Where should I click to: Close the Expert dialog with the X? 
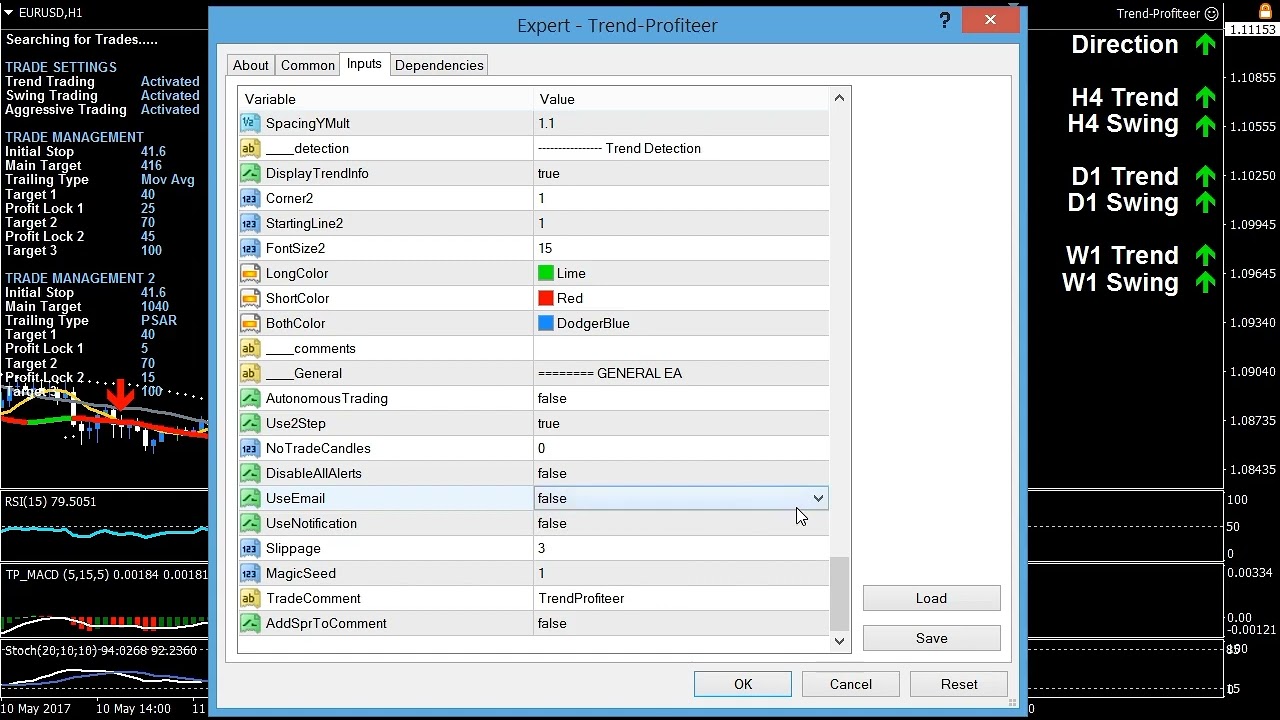point(990,20)
